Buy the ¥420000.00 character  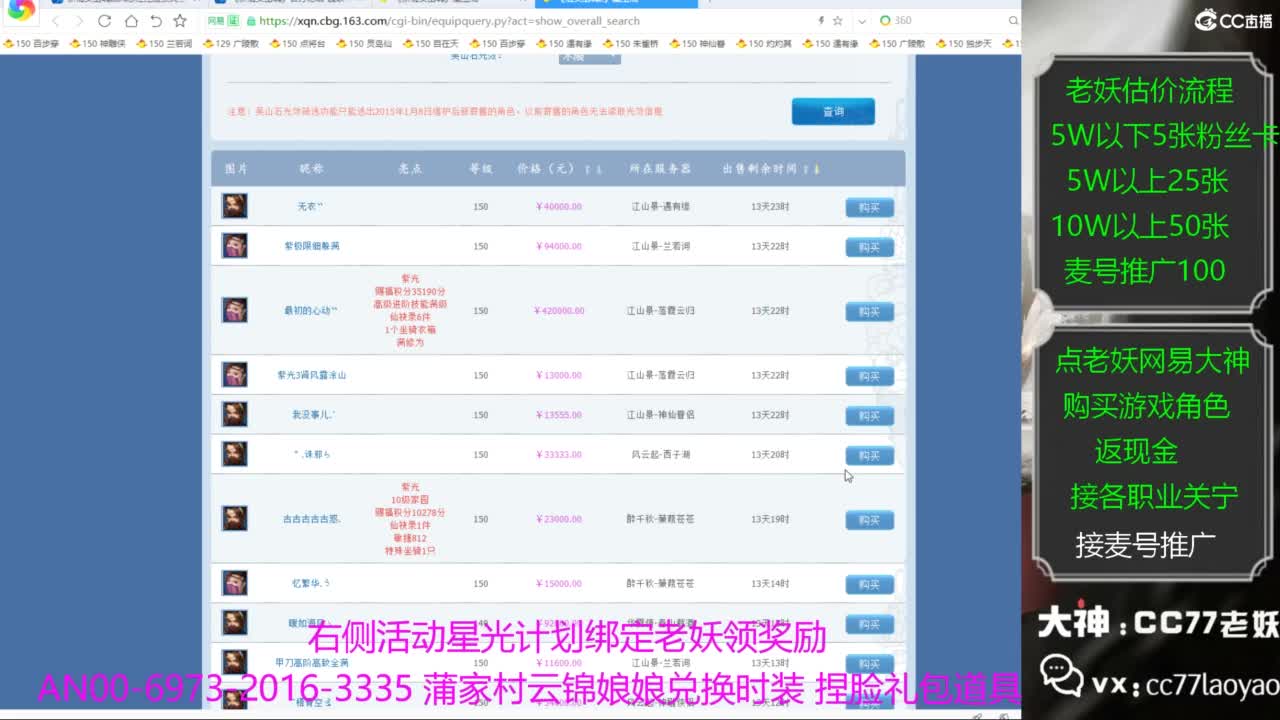pos(869,311)
